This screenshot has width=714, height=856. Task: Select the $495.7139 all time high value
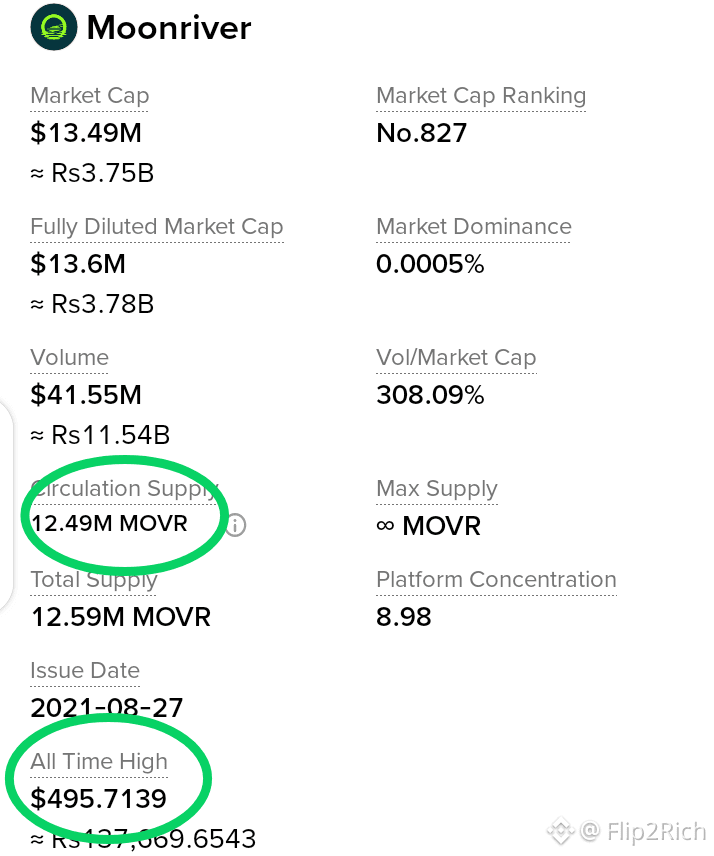98,799
